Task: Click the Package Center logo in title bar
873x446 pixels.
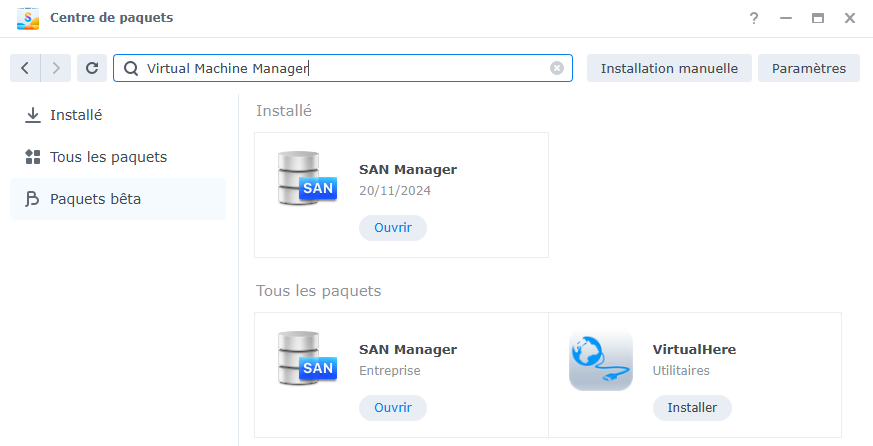Action: (x=28, y=18)
